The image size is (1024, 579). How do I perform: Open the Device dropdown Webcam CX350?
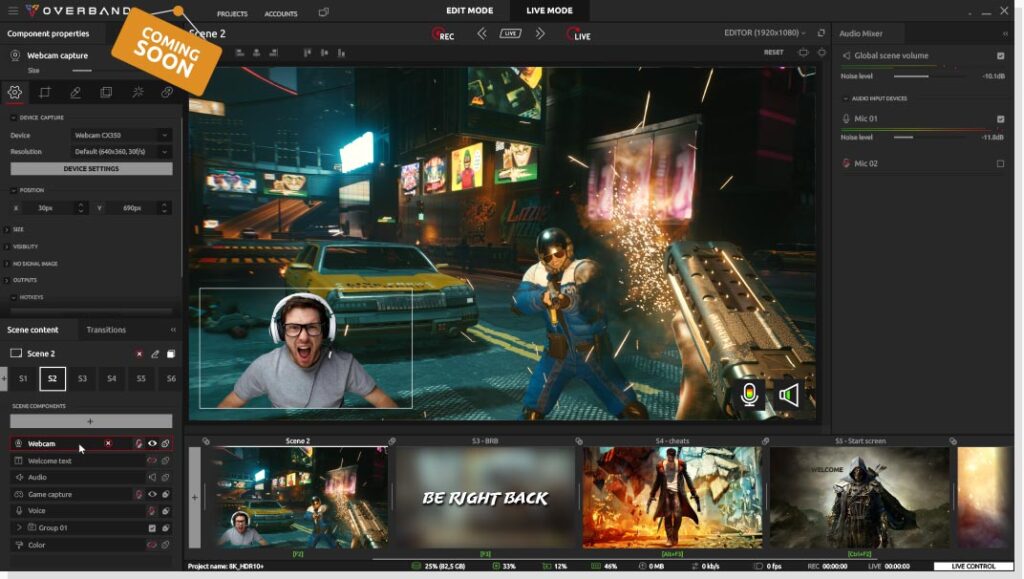click(x=121, y=135)
